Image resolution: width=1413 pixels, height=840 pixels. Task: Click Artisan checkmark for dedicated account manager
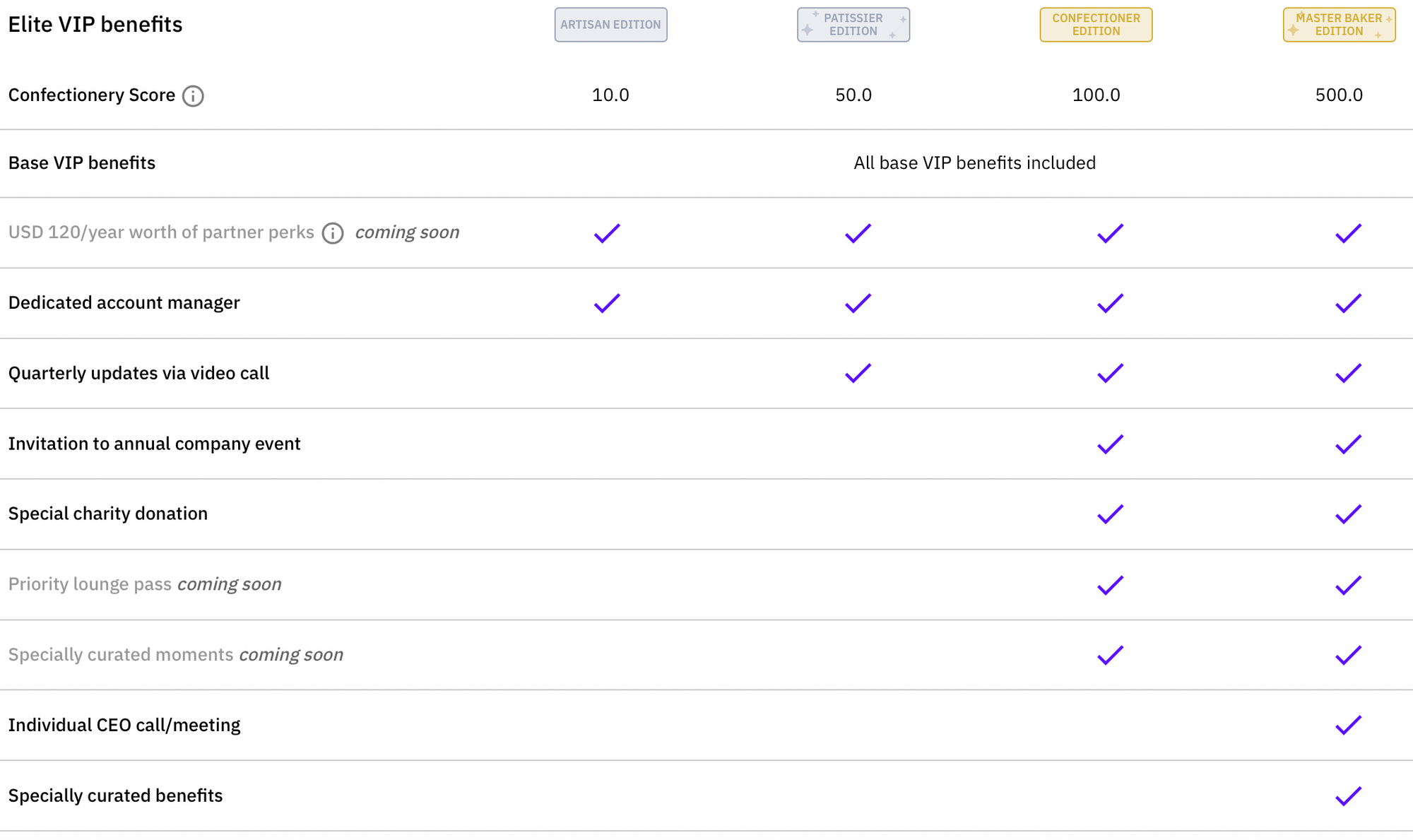(x=607, y=303)
